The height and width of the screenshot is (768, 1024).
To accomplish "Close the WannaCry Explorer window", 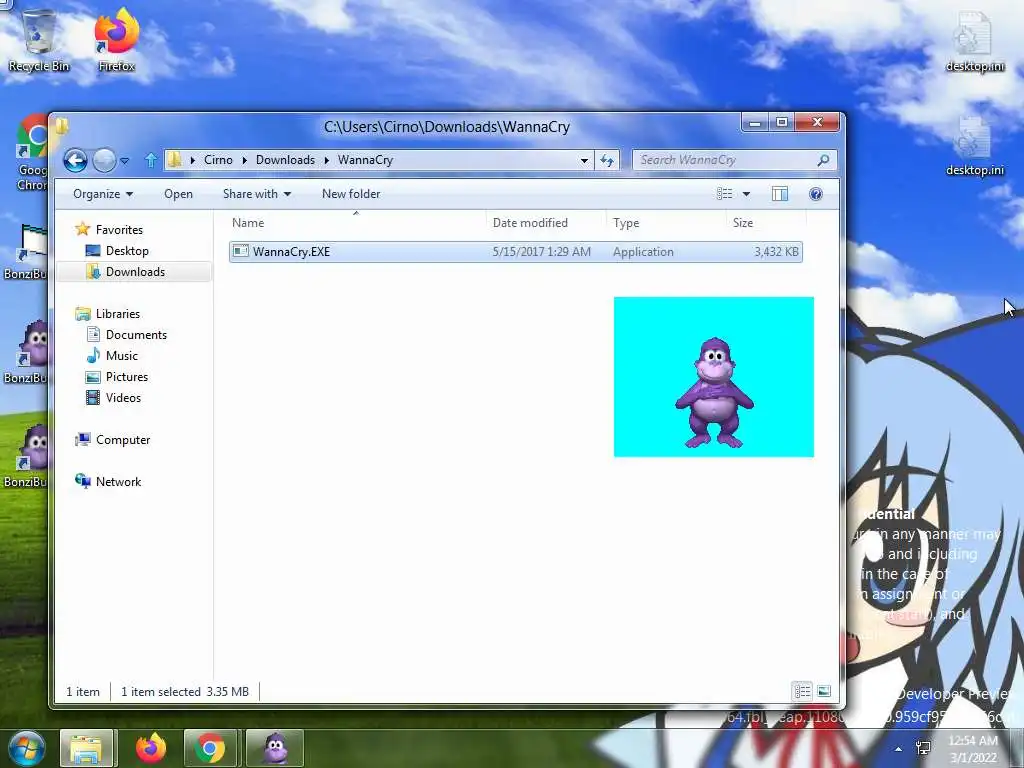I will (817, 122).
